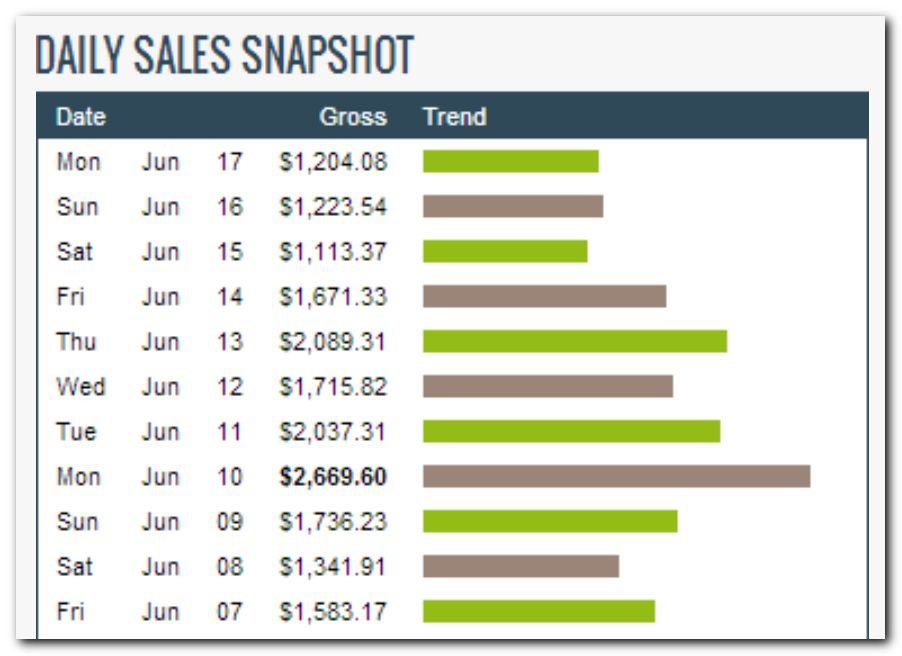This screenshot has width=902, height=656.
Task: Click the bold $2,669.60 gross amount
Action: point(333,477)
